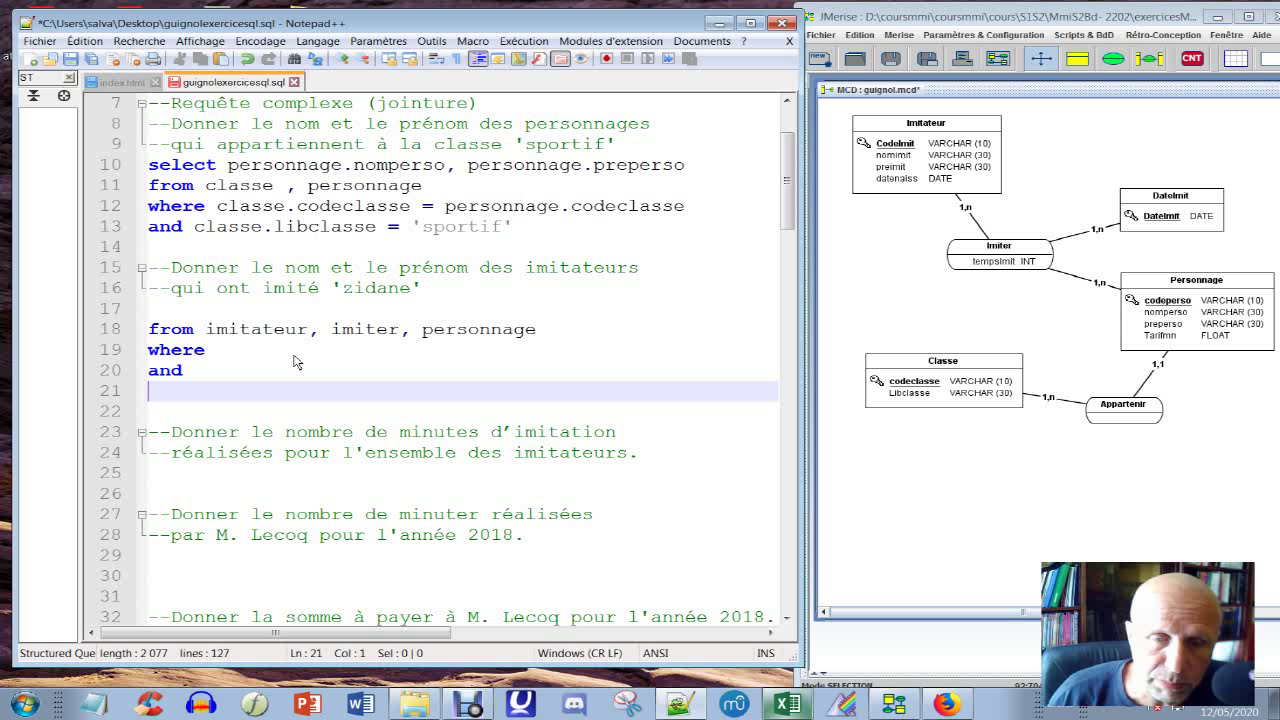This screenshot has height=720, width=1280.
Task: Open Firefox from the taskbar
Action: click(946, 704)
